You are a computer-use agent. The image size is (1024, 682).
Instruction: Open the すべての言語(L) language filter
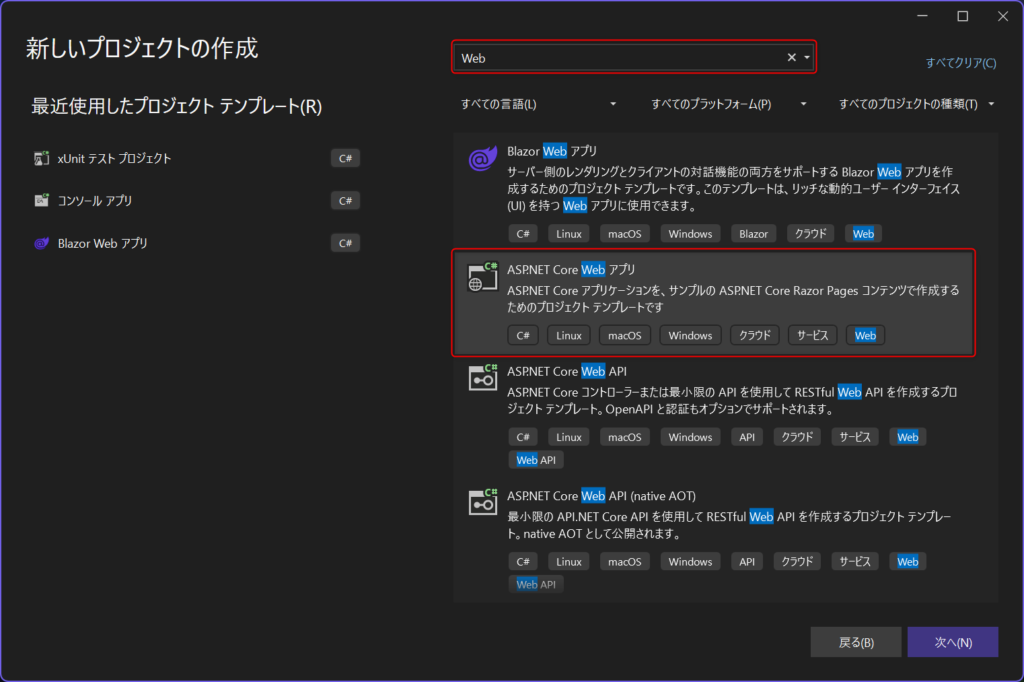538,104
